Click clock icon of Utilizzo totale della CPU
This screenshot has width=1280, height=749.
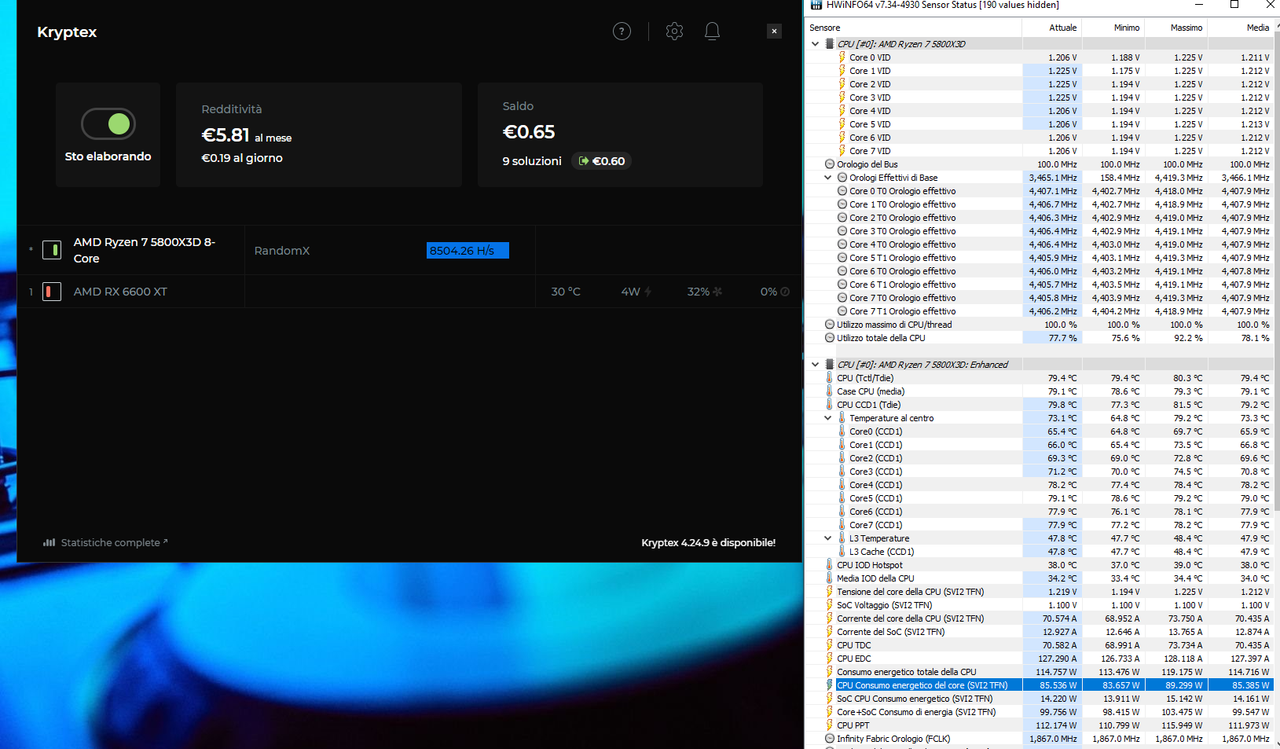829,338
